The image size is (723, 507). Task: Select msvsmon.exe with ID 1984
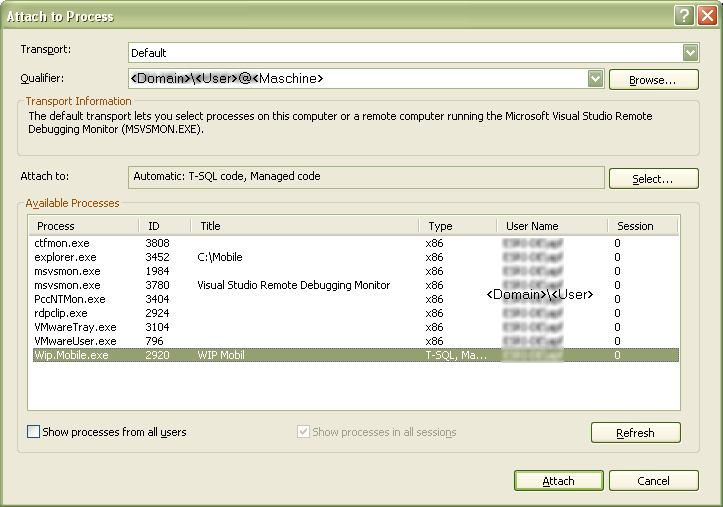click(x=356, y=271)
